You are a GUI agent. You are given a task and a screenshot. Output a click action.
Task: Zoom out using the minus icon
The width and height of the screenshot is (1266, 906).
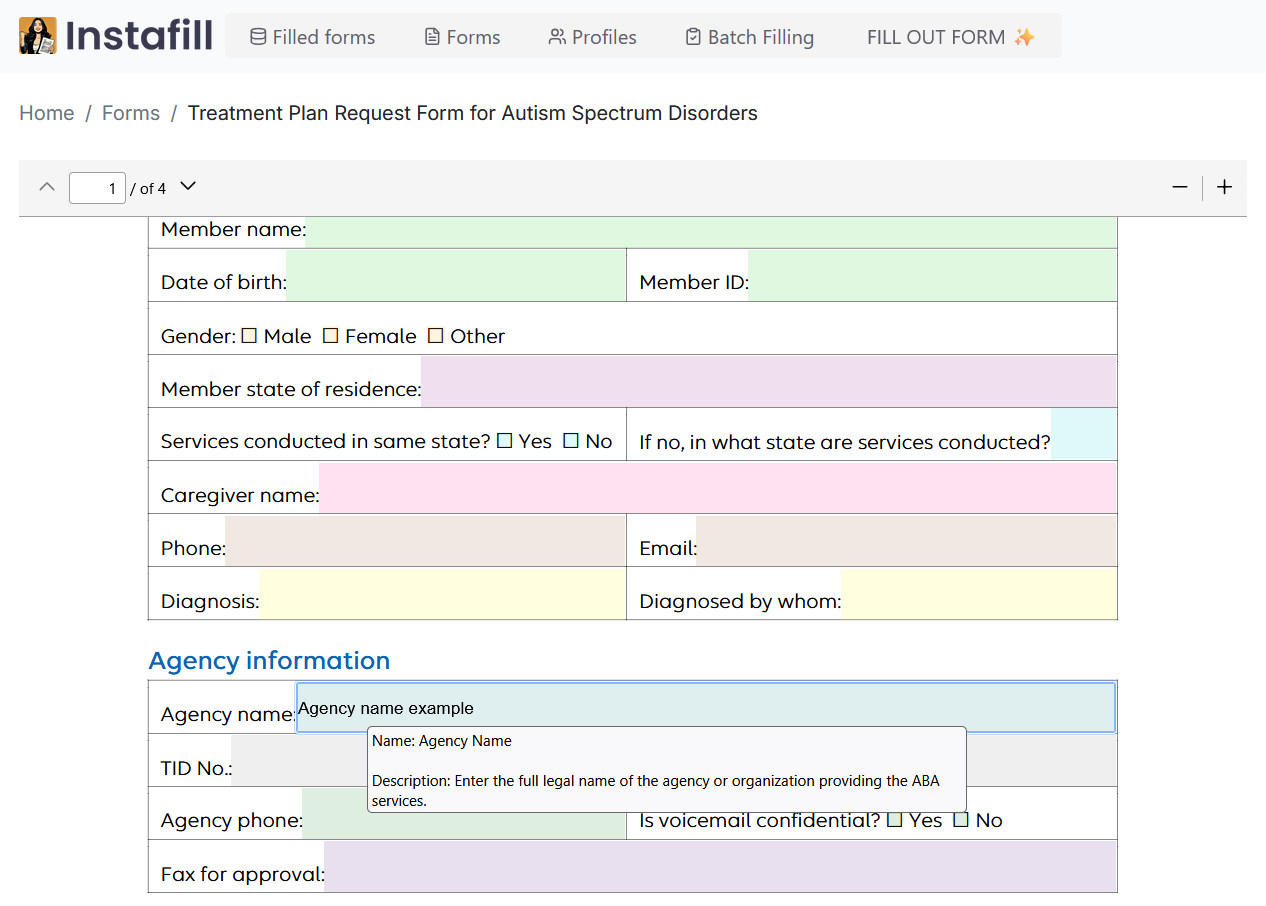click(1180, 187)
